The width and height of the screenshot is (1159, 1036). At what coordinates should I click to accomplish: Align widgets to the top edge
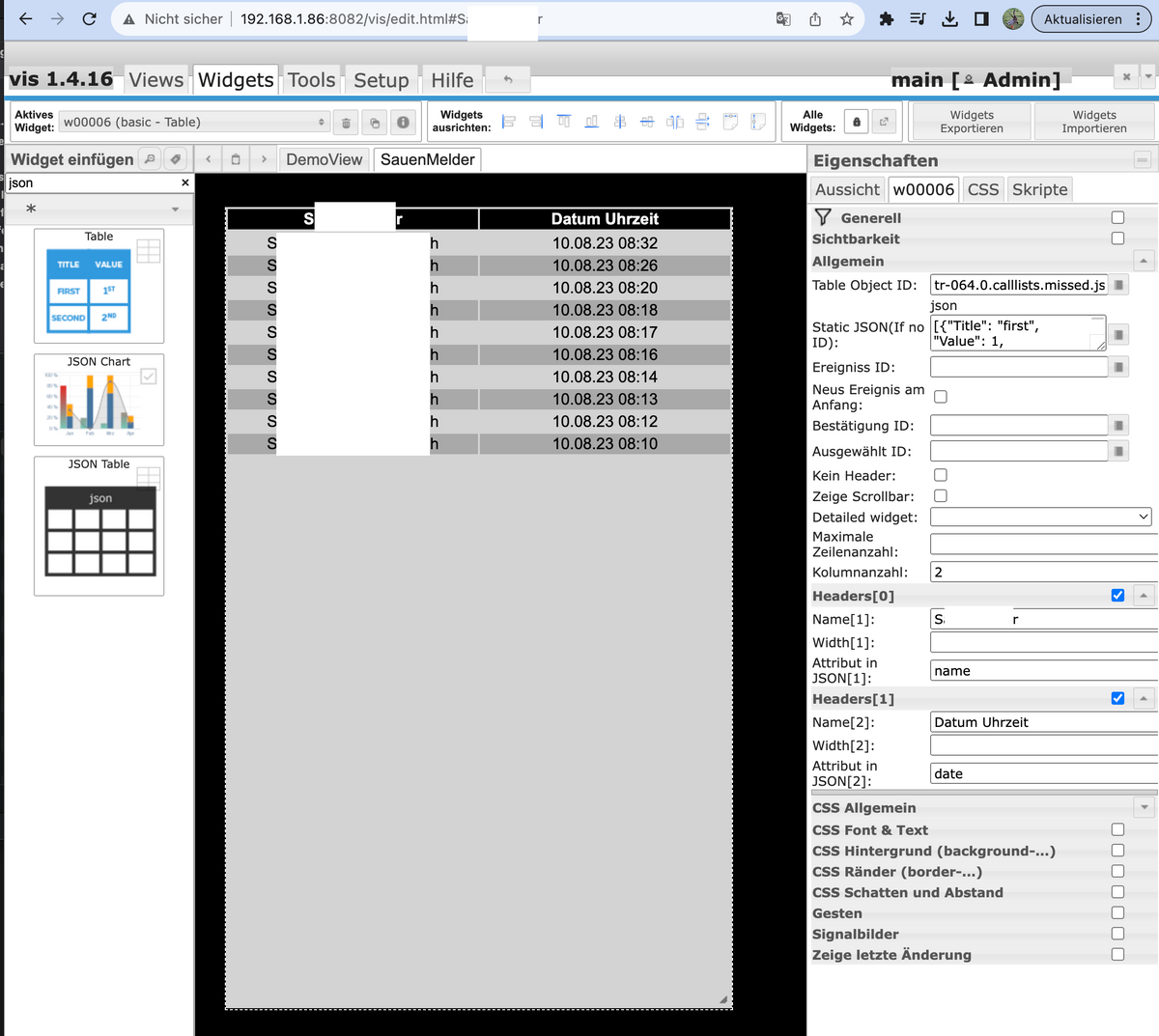pyautogui.click(x=564, y=122)
